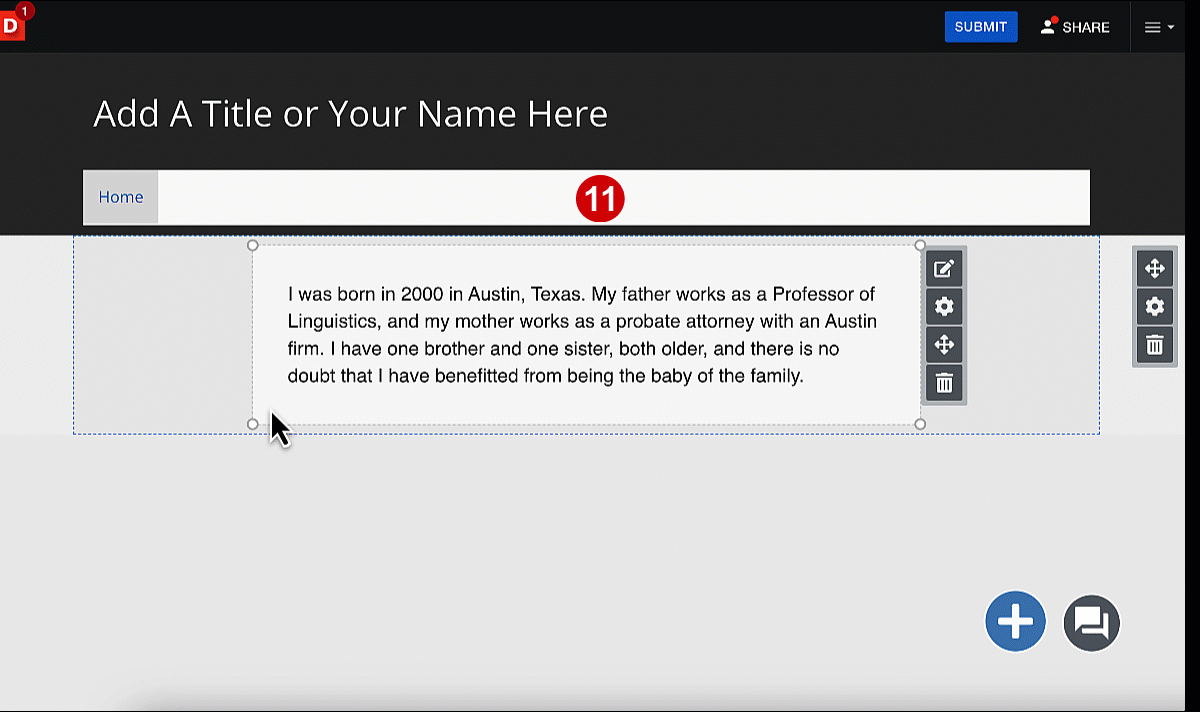The image size is (1200, 712).
Task: Expand the hamburger menu dropdown
Action: coord(1159,28)
